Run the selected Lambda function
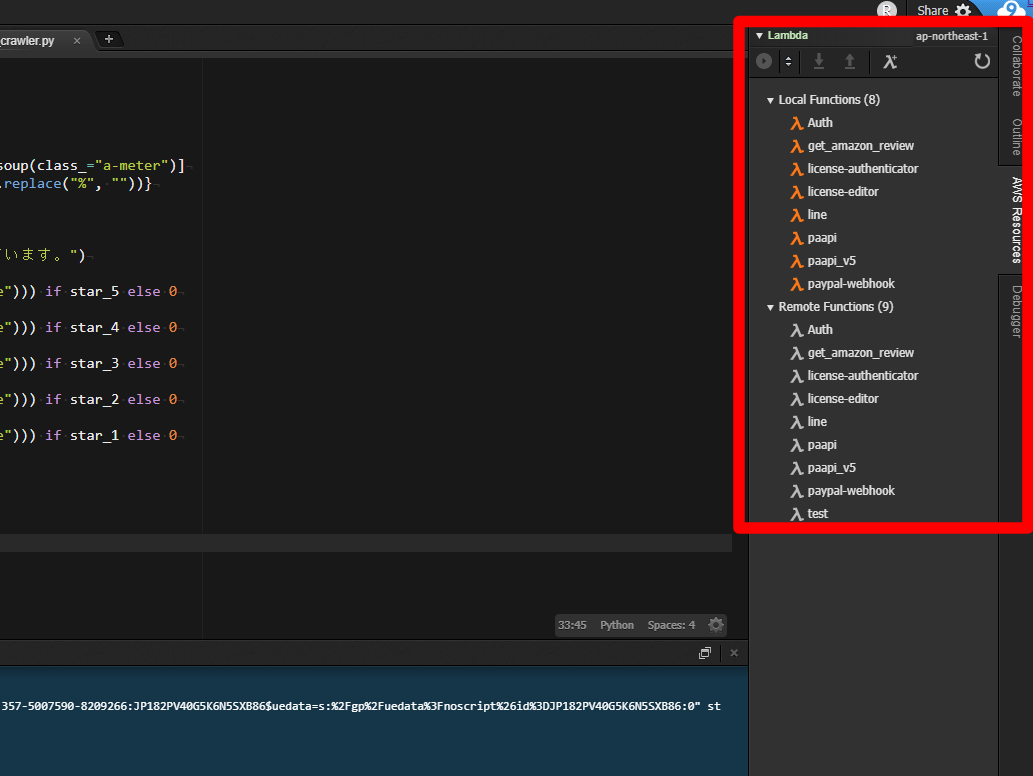 764,61
